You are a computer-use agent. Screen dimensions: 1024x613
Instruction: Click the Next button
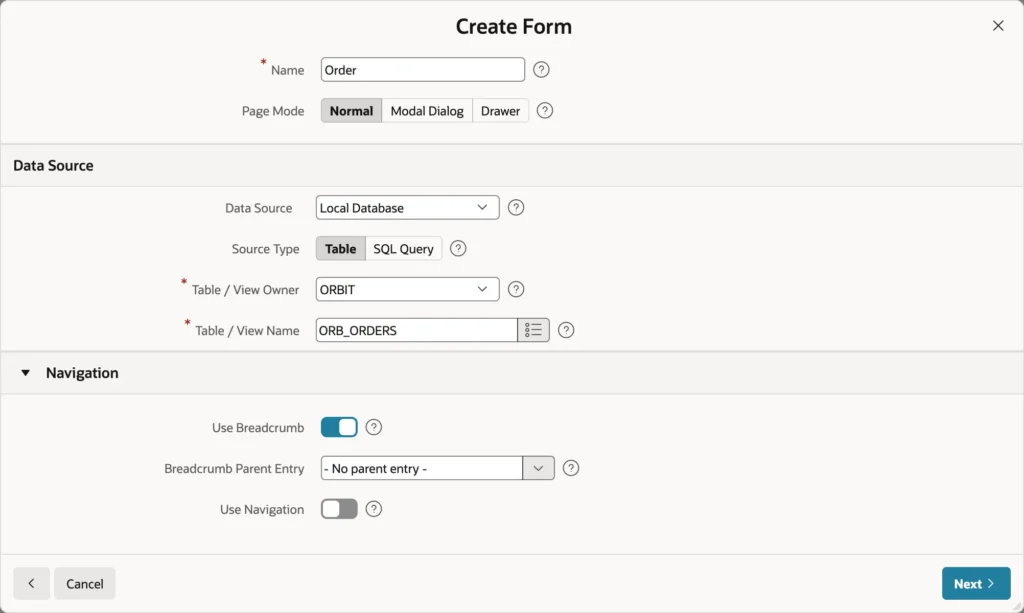tap(976, 584)
